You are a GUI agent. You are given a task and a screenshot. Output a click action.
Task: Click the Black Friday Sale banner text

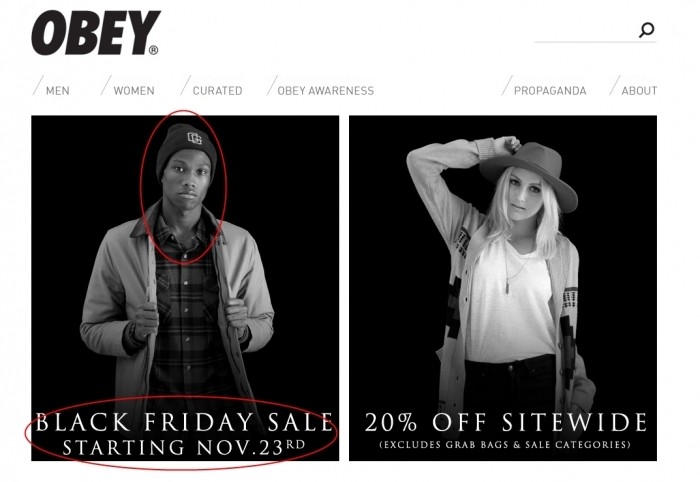(184, 422)
